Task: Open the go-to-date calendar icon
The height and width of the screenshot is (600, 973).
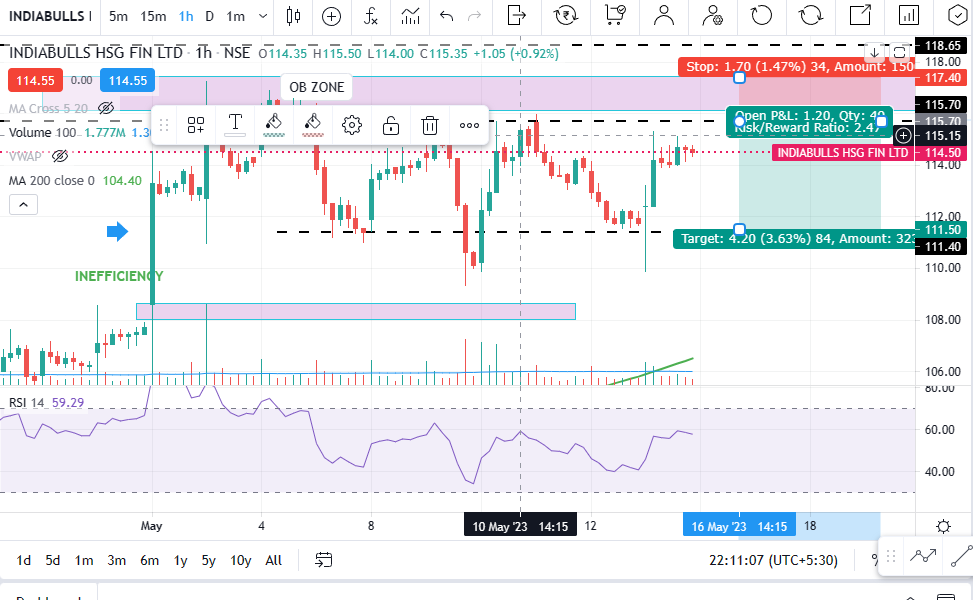Action: pos(323,560)
